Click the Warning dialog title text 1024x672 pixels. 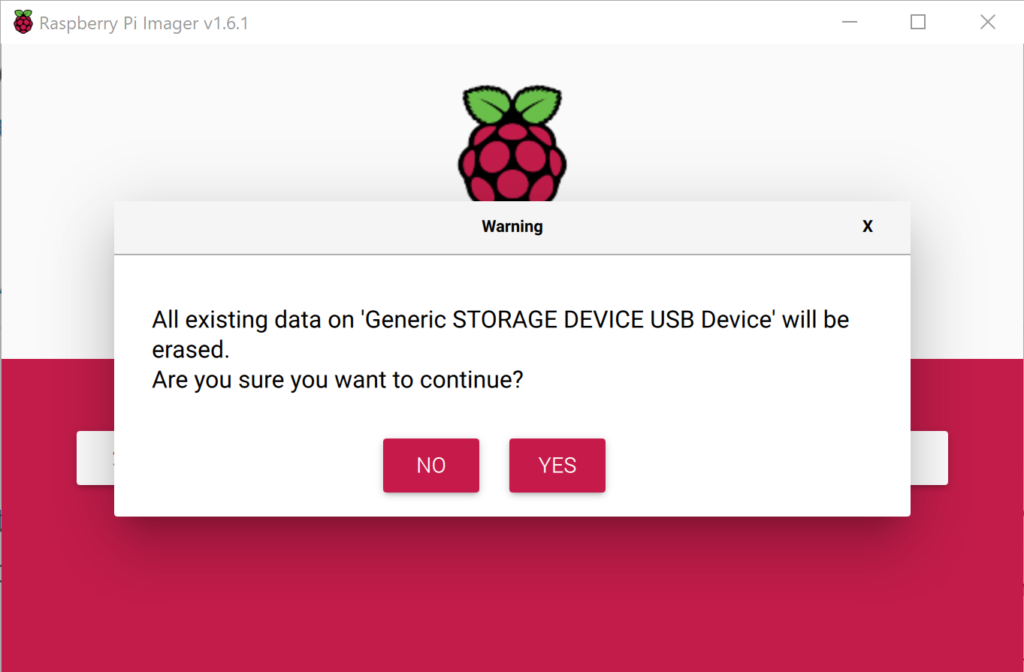(512, 226)
